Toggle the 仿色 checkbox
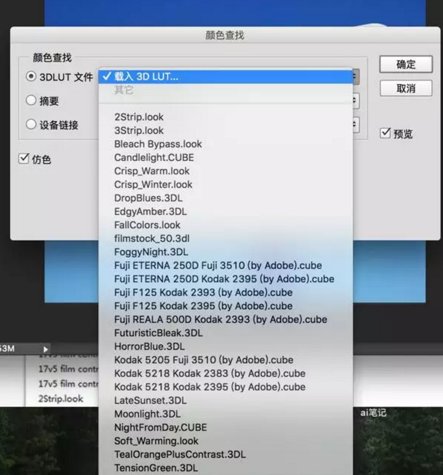 pyautogui.click(x=24, y=158)
